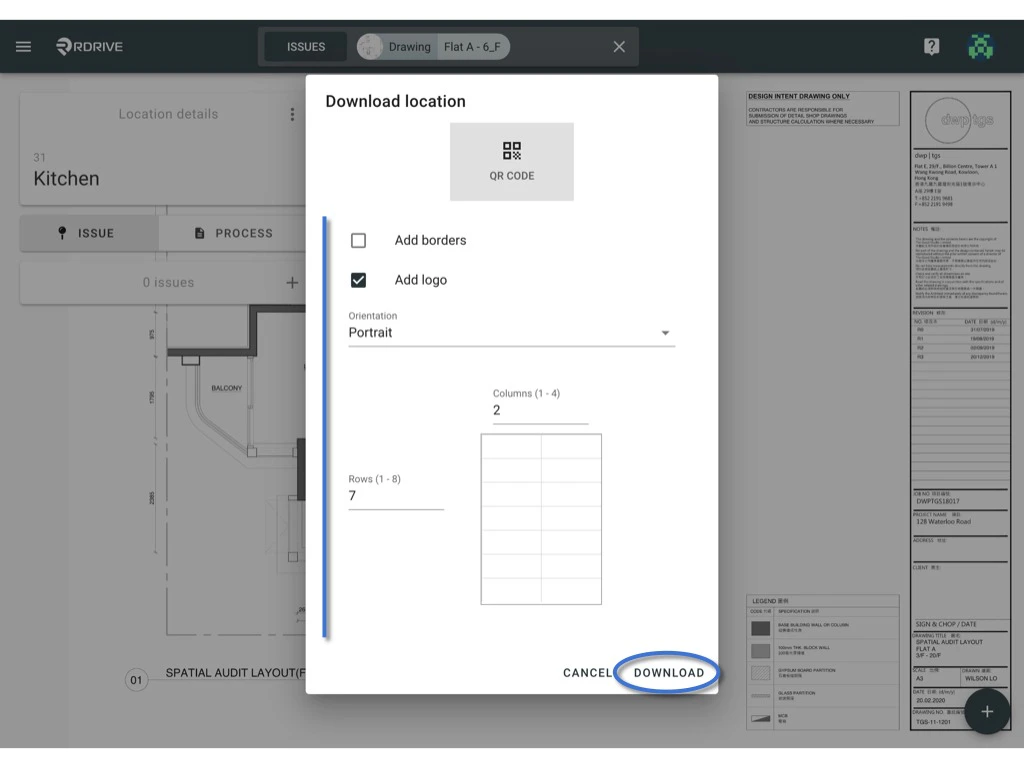The width and height of the screenshot is (1024, 768).
Task: Add an issue with the plus icon
Action: point(292,282)
